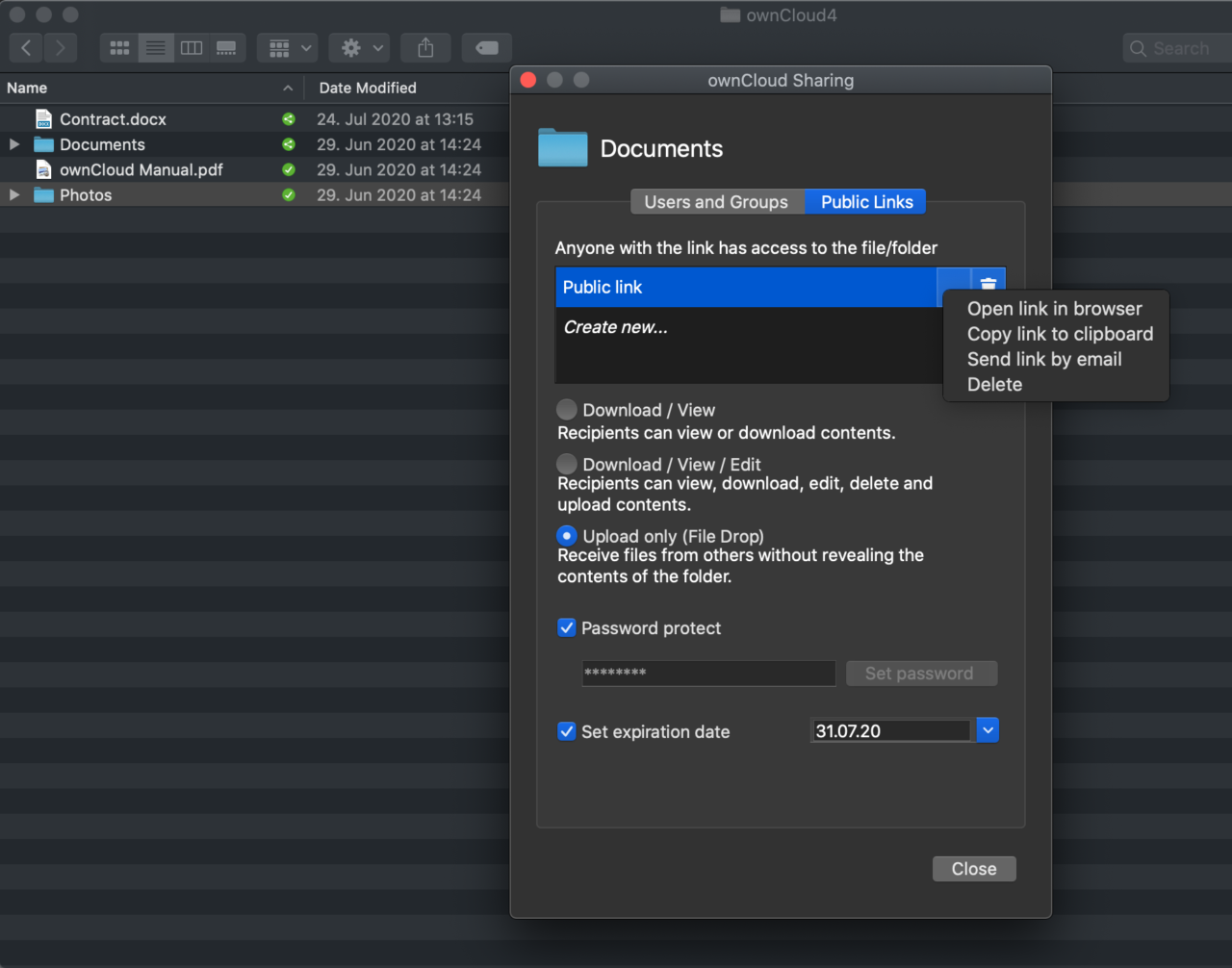
Task: Switch Finder to icon view
Action: 119,47
